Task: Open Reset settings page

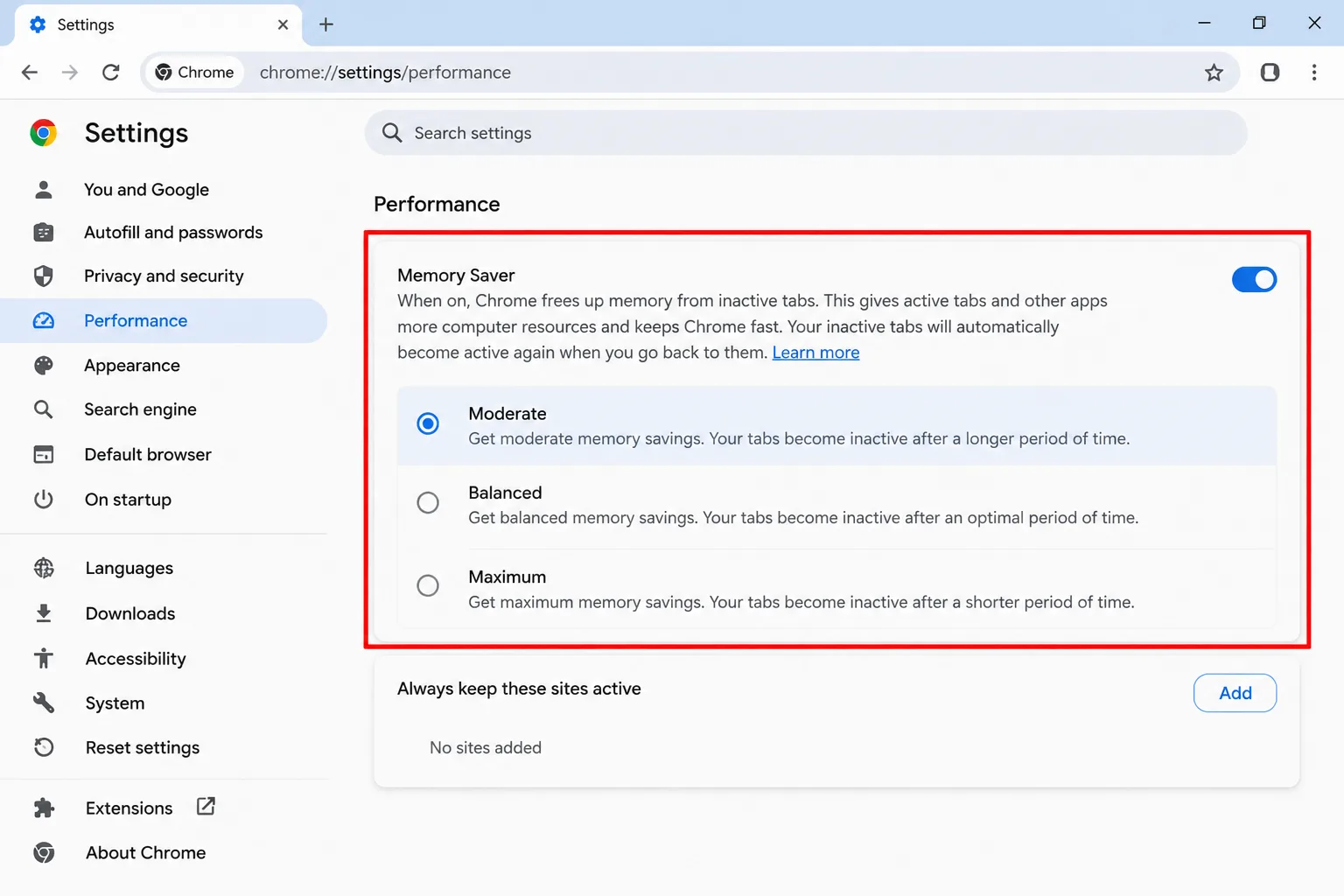Action: [164, 747]
